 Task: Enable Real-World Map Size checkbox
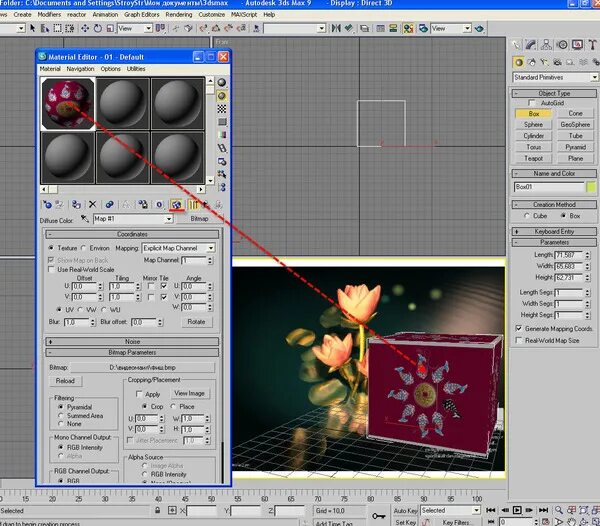[x=519, y=340]
